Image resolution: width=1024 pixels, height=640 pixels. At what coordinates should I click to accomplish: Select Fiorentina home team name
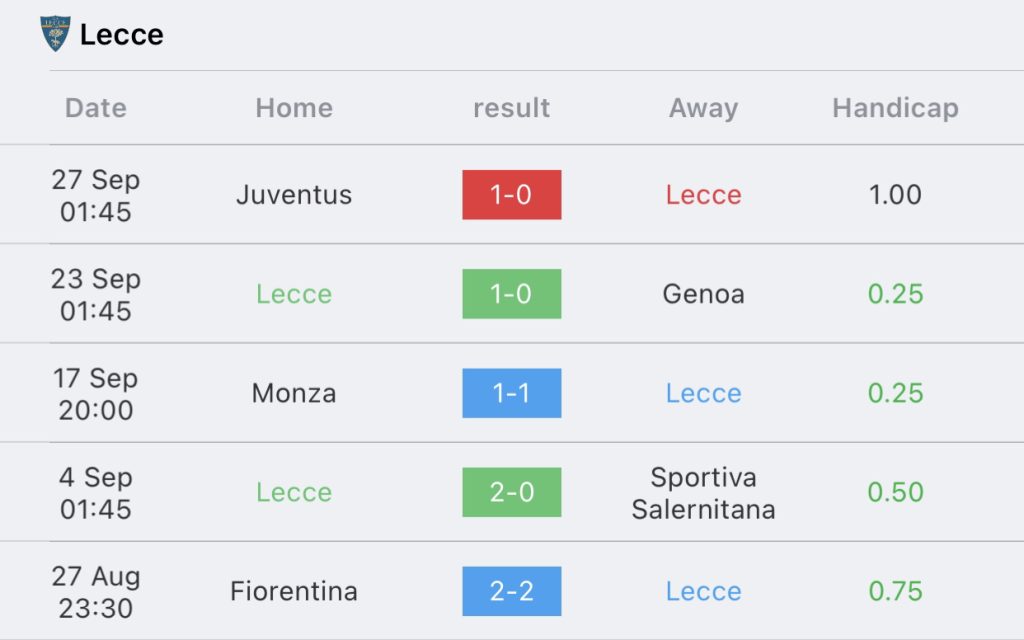[294, 591]
